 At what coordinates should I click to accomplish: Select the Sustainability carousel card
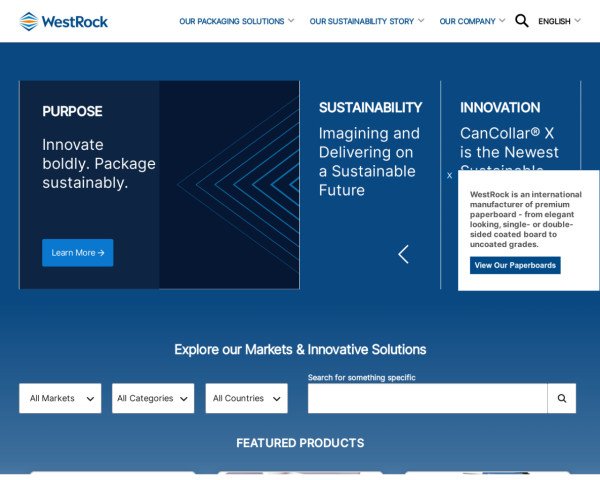[x=370, y=185]
